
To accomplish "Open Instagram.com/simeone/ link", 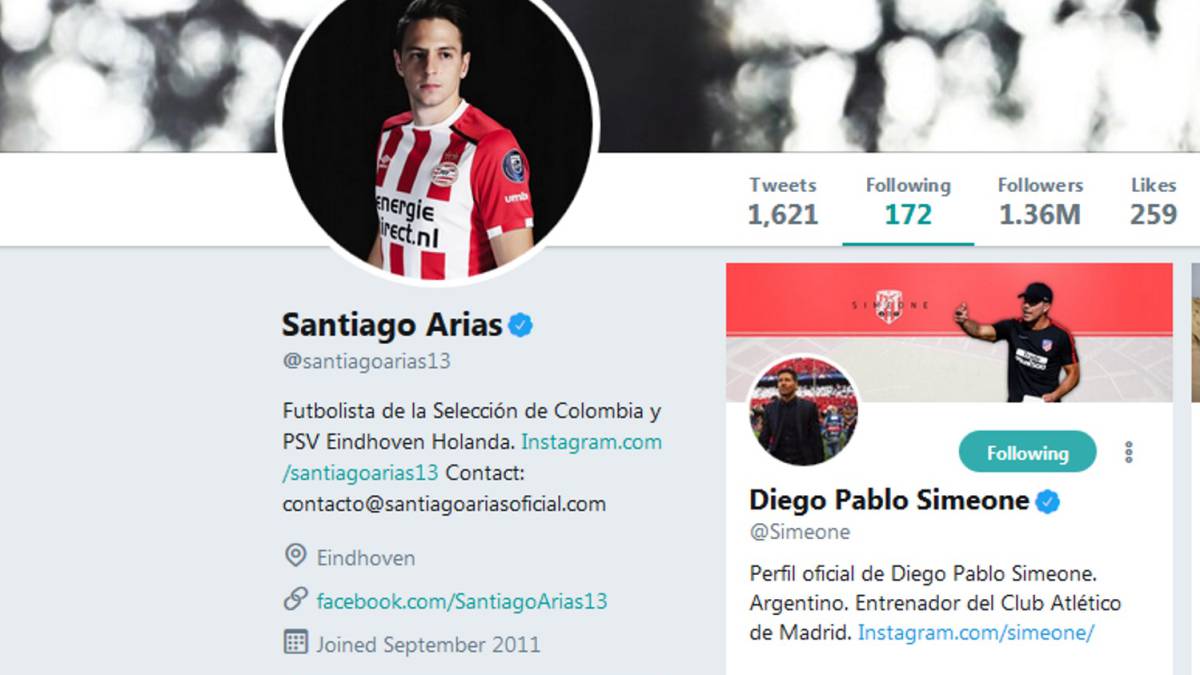I will tap(976, 633).
